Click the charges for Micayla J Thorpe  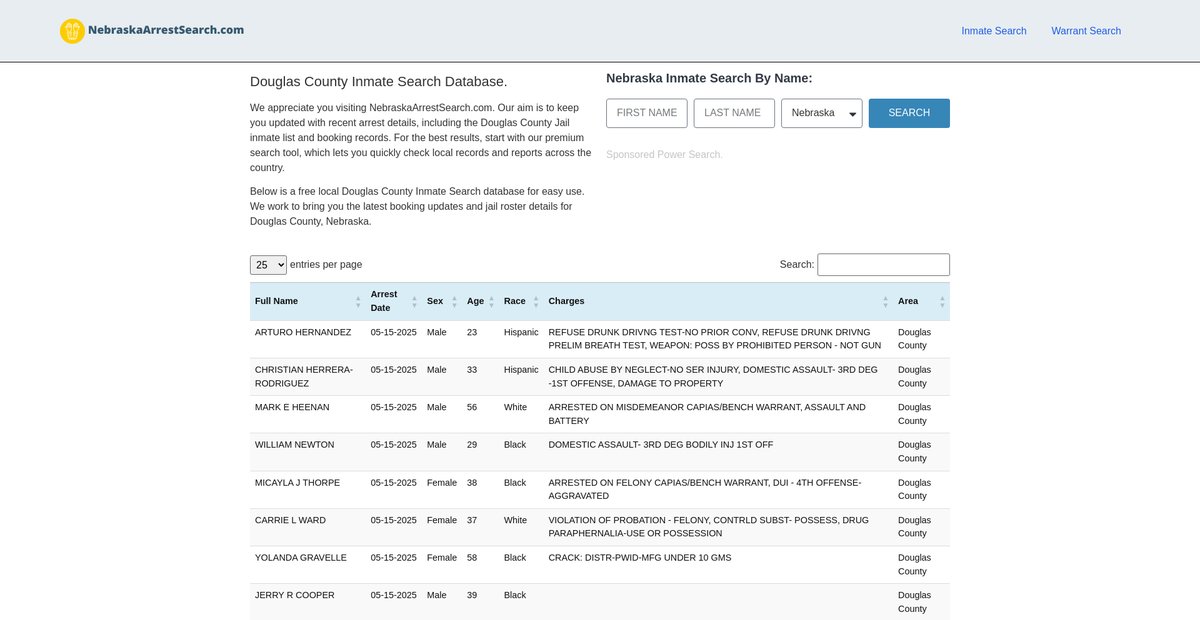(705, 489)
